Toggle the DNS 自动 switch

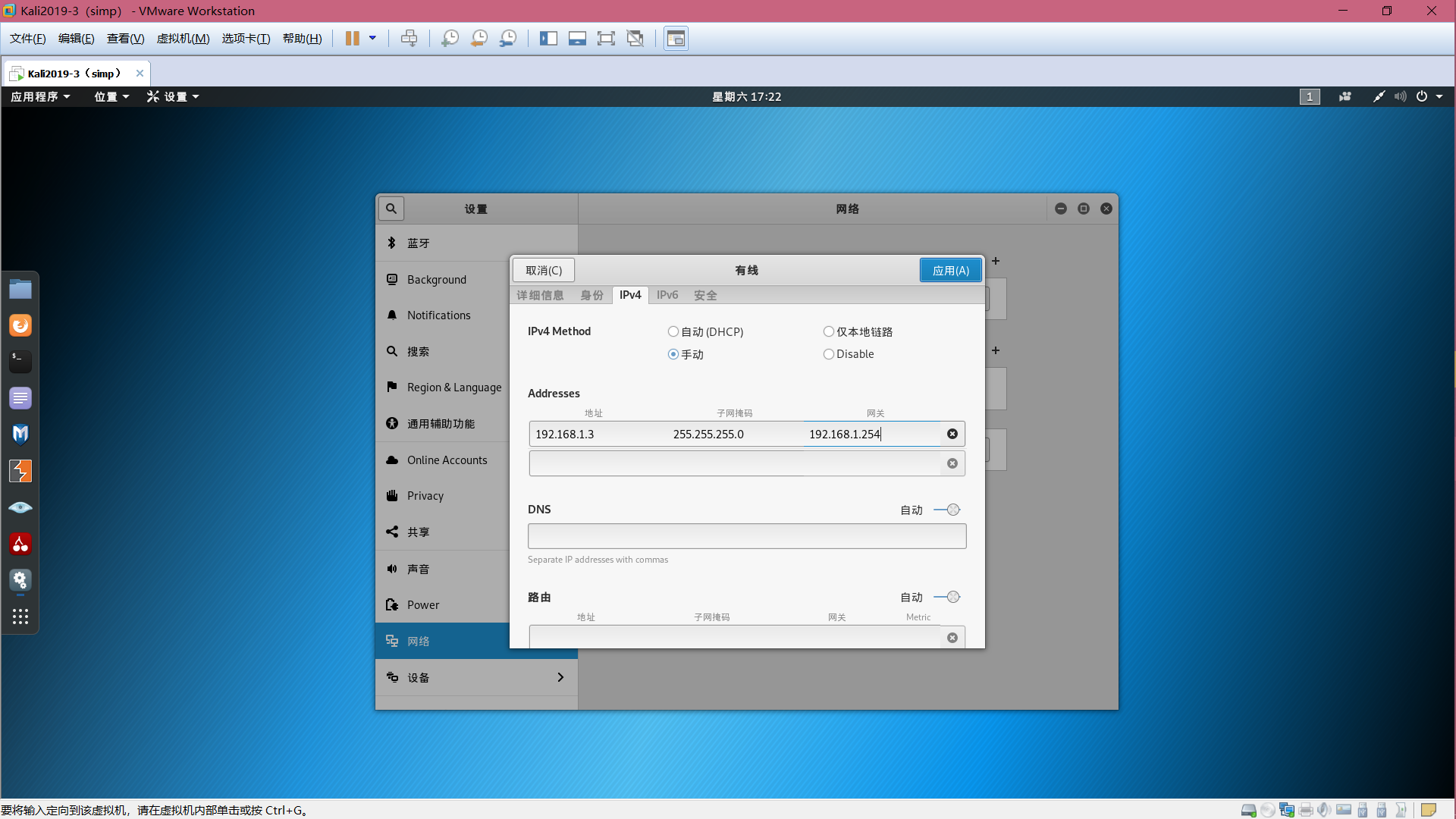pos(947,510)
